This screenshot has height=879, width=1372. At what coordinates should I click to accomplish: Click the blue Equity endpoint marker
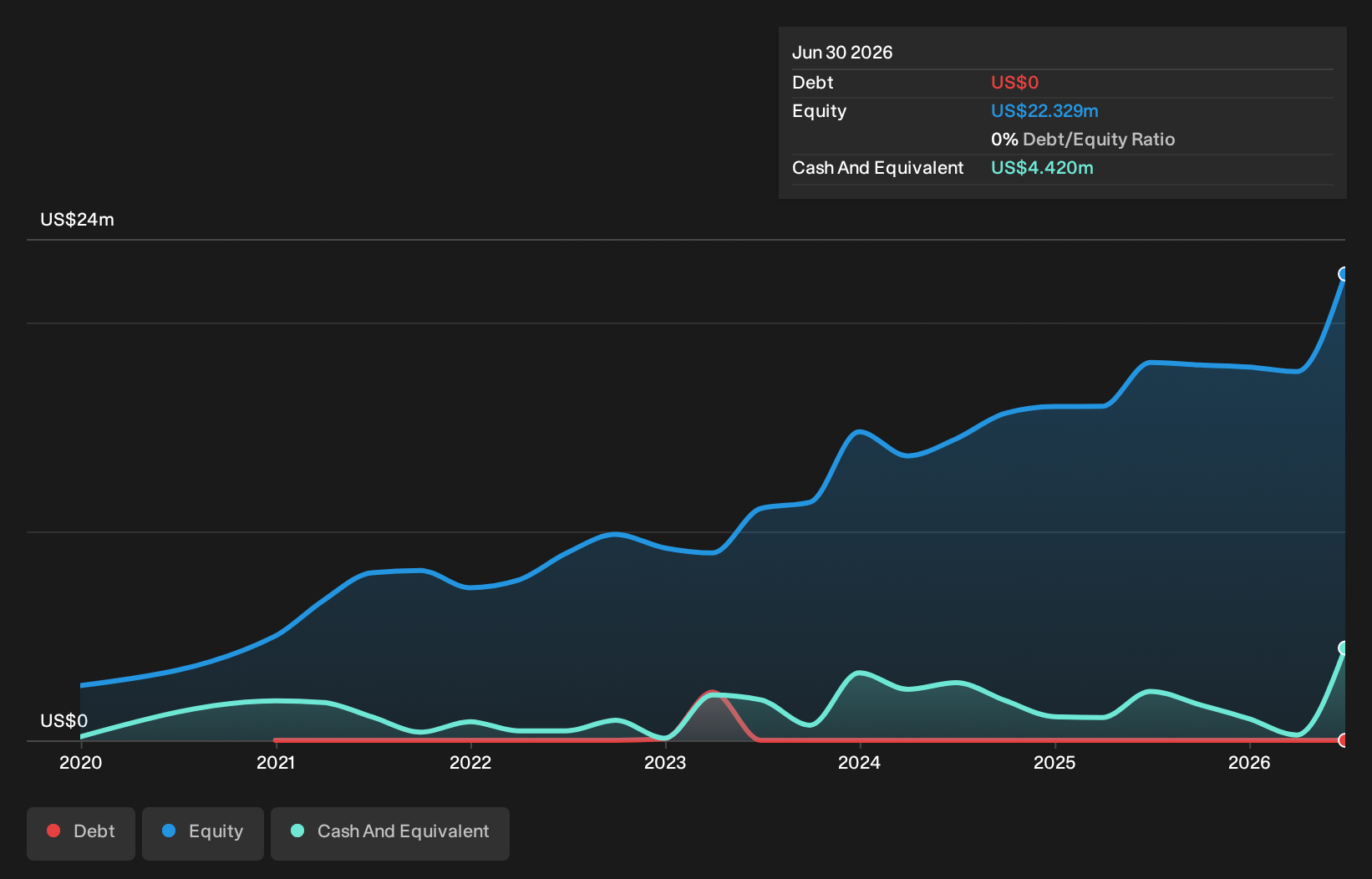1344,274
